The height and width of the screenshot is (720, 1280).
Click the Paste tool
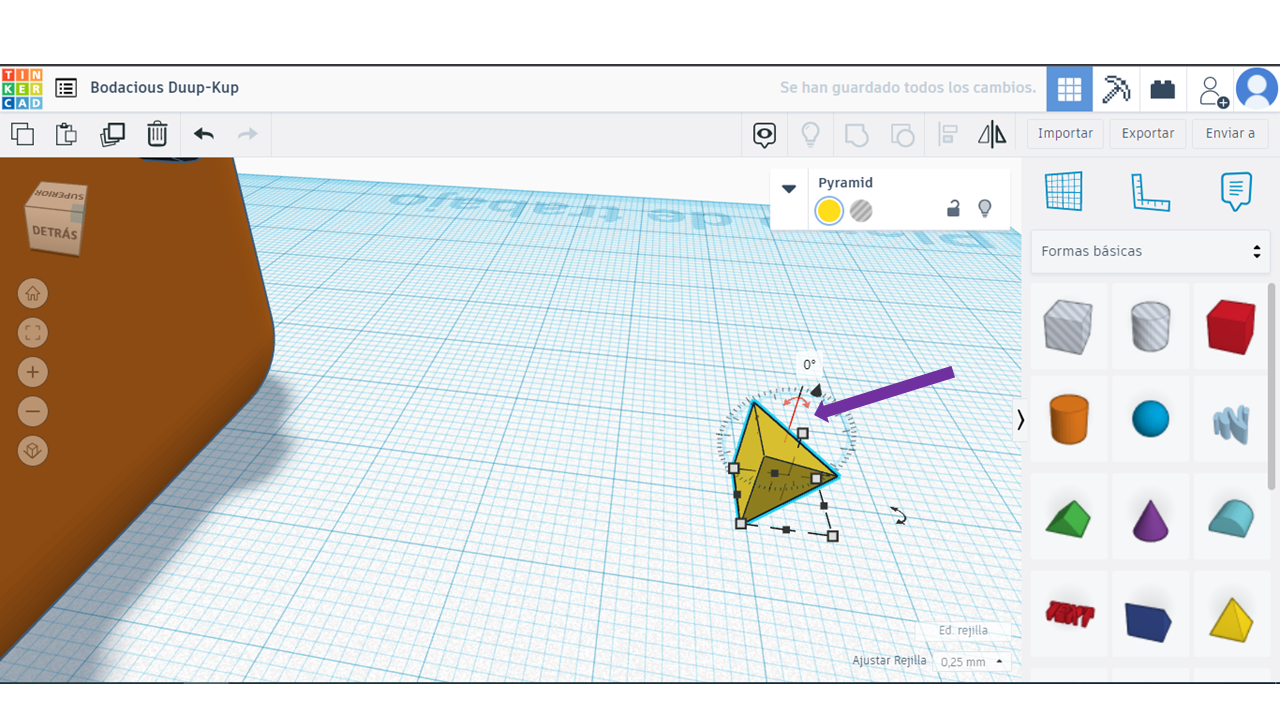pos(66,134)
